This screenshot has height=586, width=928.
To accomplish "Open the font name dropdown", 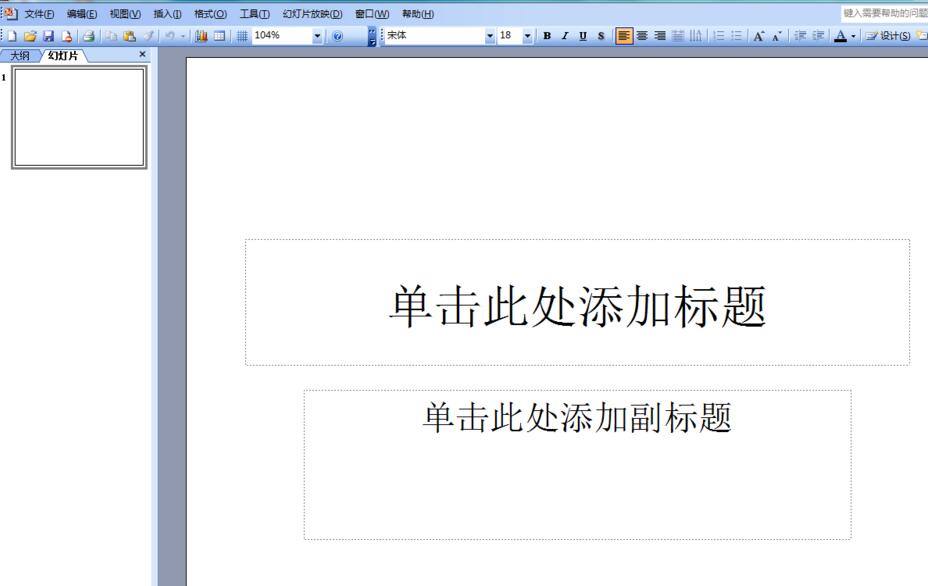I will (488, 35).
